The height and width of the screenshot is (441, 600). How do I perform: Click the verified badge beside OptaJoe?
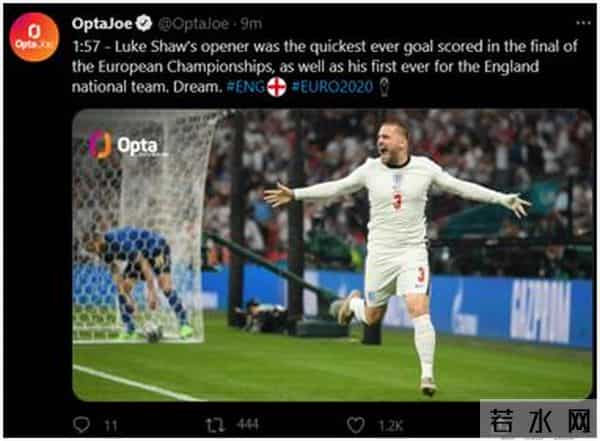pos(145,23)
